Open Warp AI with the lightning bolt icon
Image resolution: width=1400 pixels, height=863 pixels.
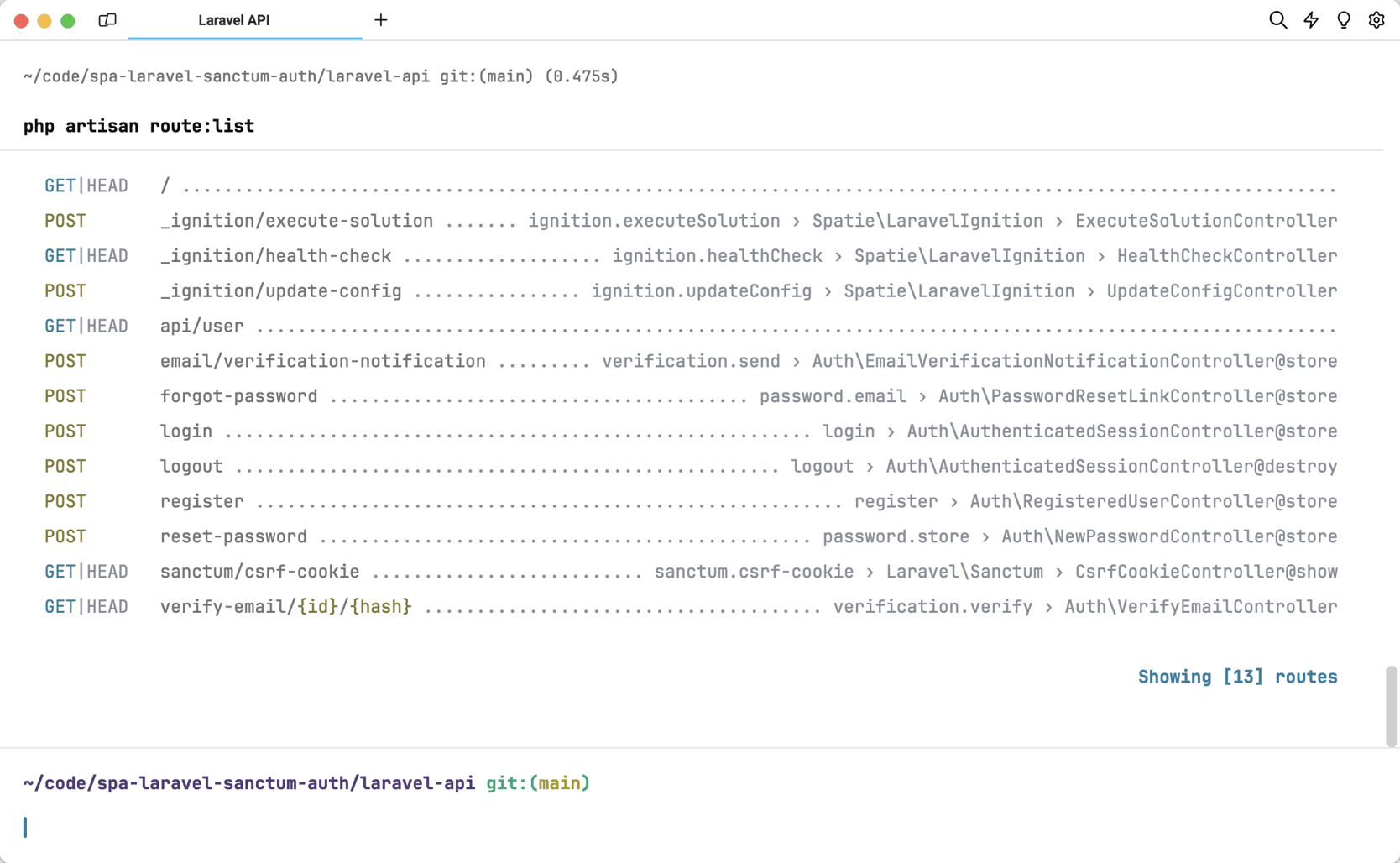point(1311,19)
